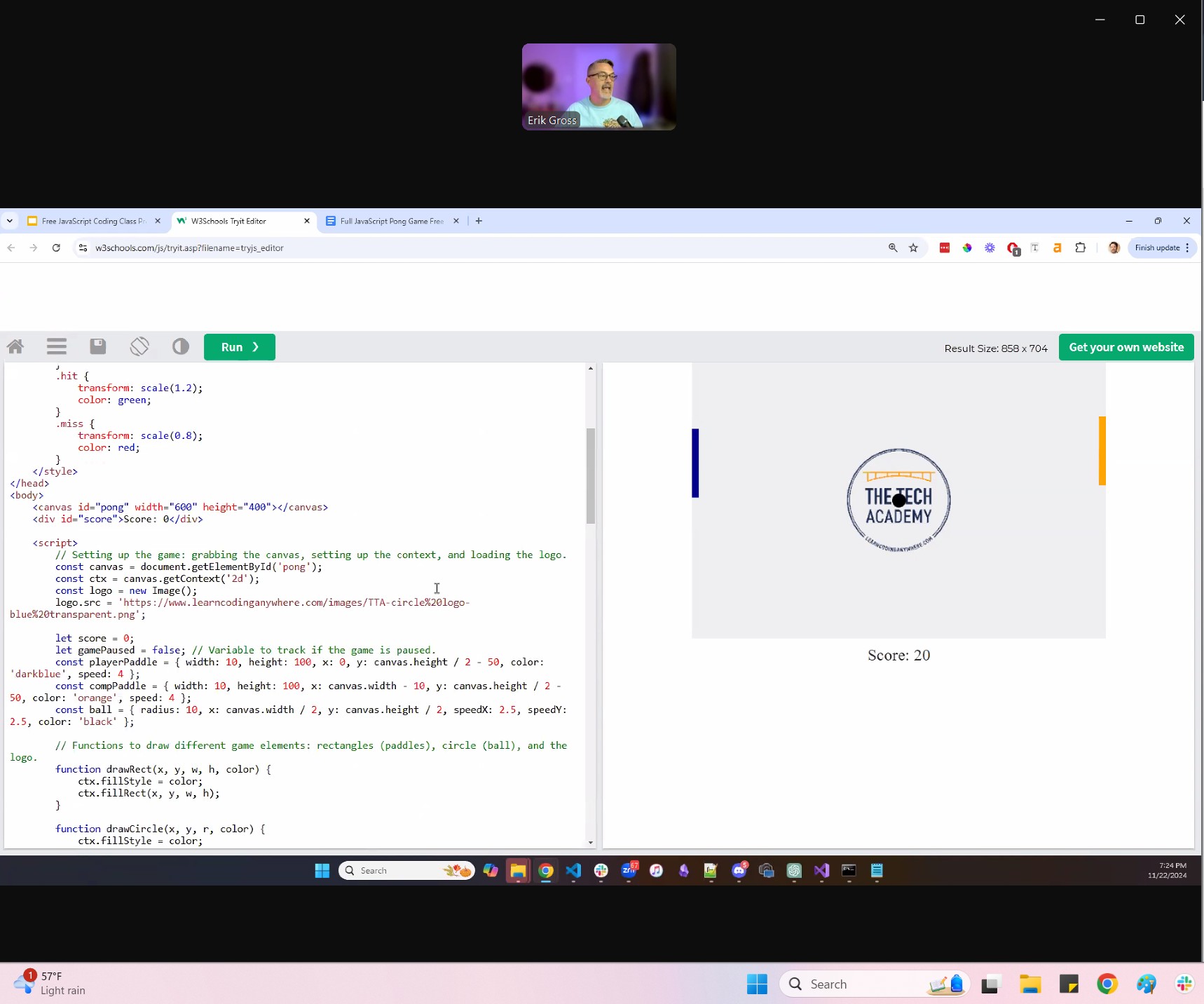Toggle dark mode with the half-circle icon
Screen dimensions: 1204x1004
[x=181, y=346]
